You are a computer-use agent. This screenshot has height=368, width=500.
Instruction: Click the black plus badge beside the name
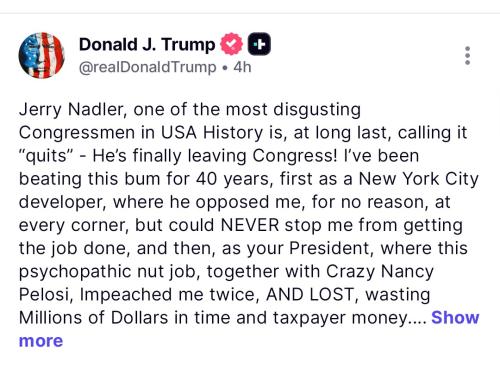point(259,44)
